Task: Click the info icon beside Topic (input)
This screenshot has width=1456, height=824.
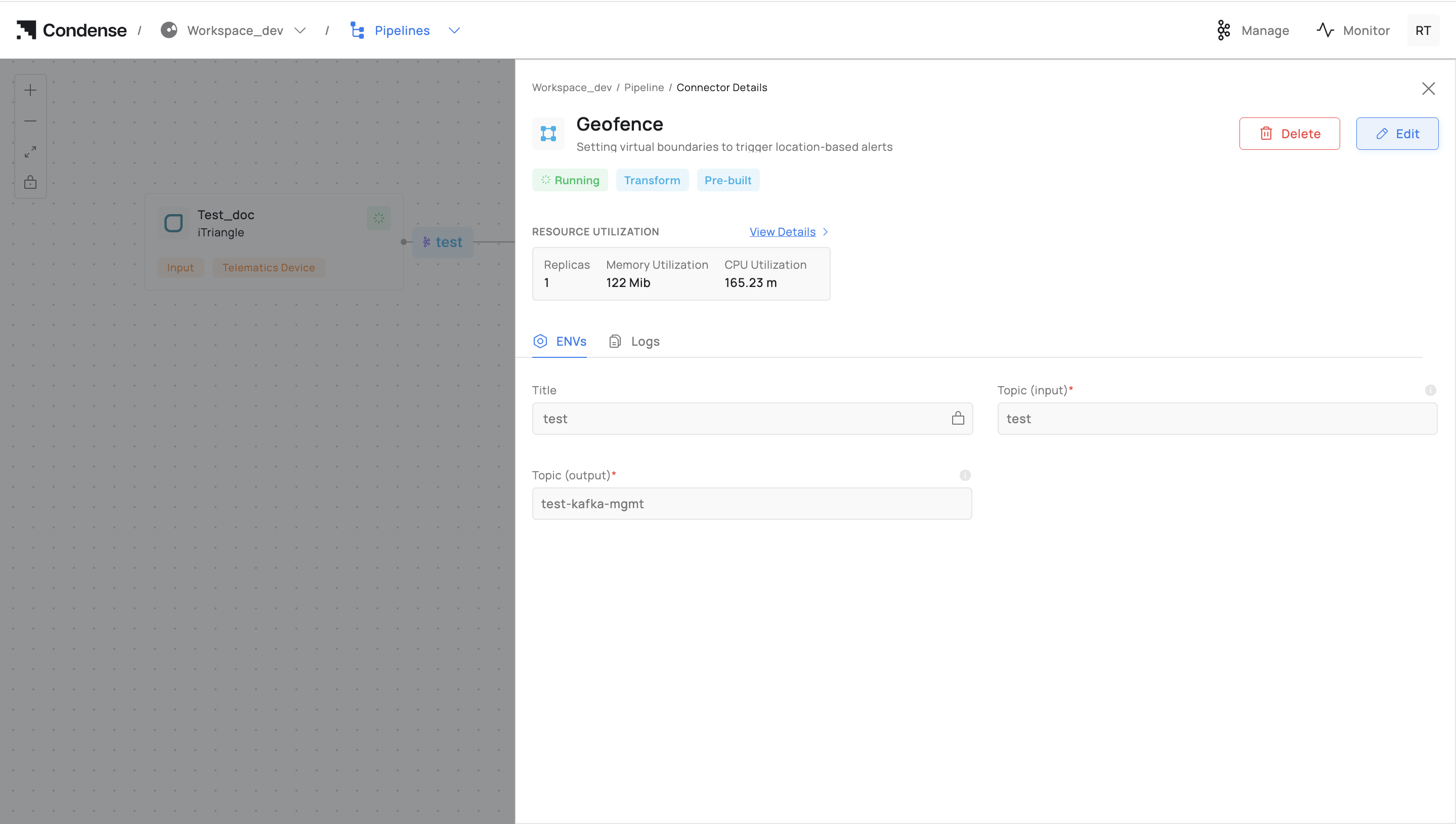Action: click(x=1430, y=390)
